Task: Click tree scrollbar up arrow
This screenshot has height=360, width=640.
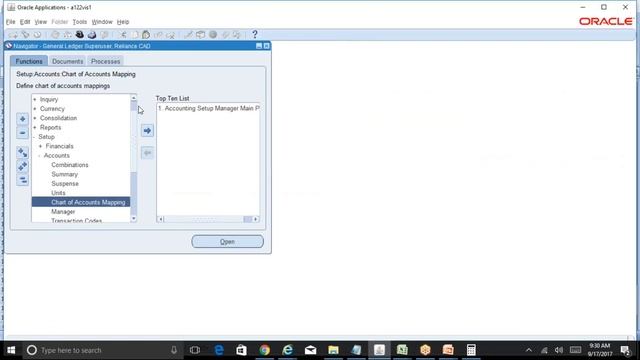Action: pos(133,98)
